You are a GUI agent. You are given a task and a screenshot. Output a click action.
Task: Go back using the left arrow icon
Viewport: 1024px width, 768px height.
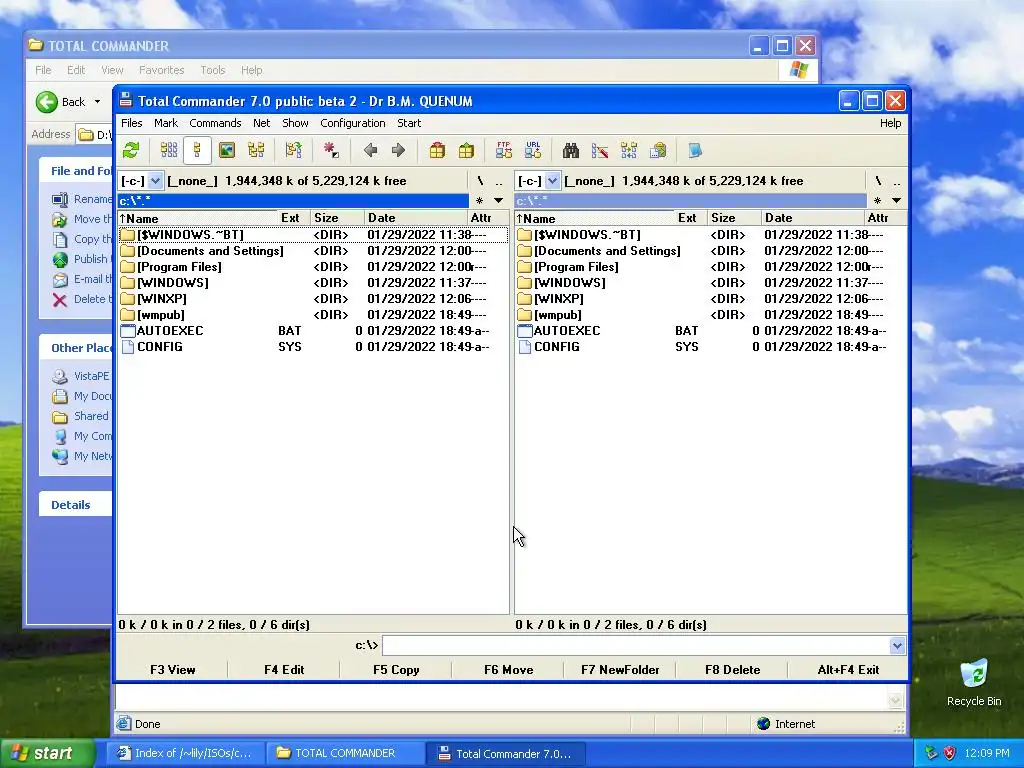coord(370,151)
